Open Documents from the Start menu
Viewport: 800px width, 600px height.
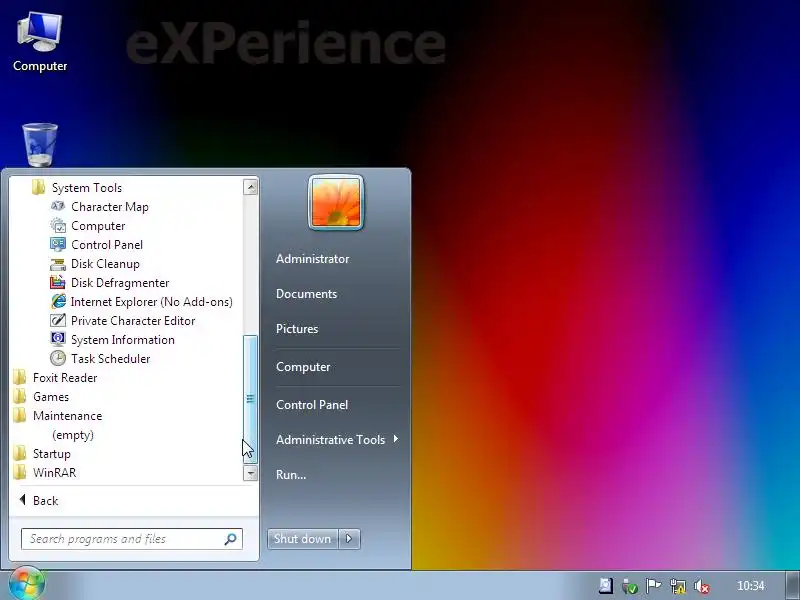[306, 294]
